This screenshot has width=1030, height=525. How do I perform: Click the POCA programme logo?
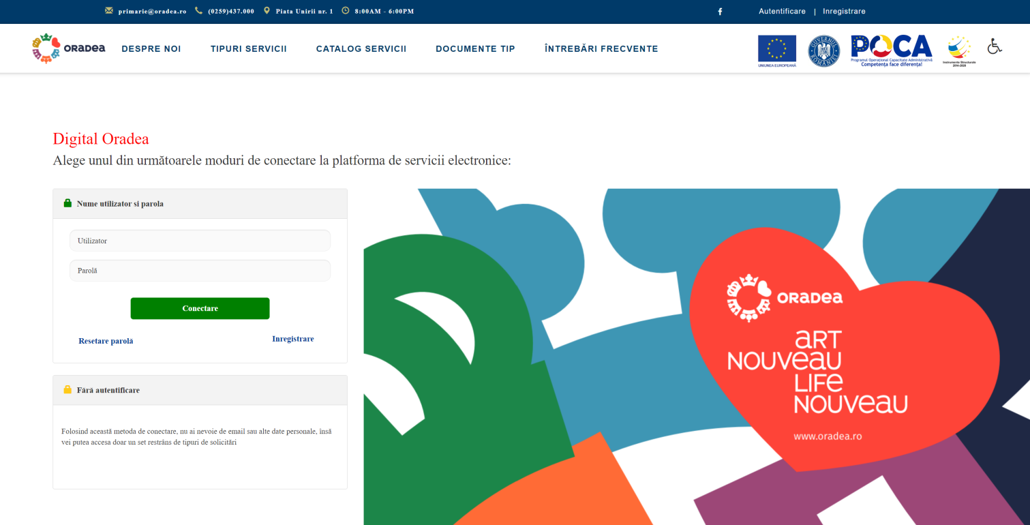pos(891,49)
